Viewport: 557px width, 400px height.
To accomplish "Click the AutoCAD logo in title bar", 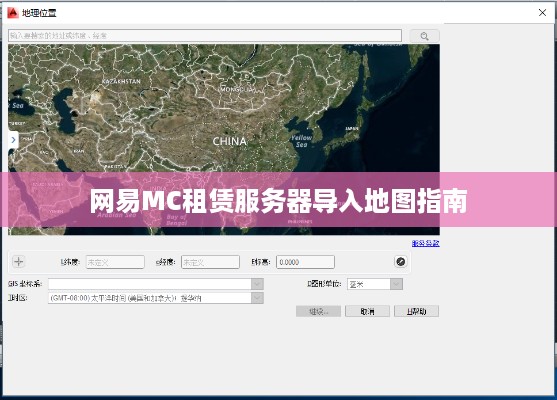I will (x=13, y=13).
